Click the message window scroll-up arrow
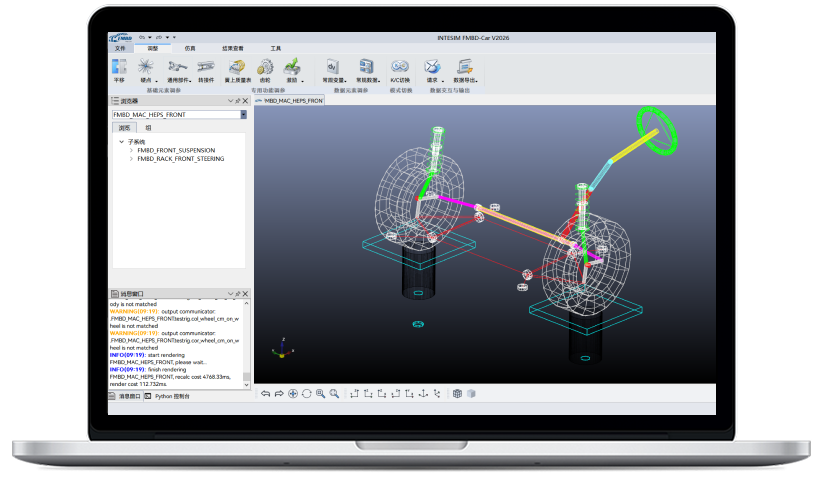 tap(246, 303)
